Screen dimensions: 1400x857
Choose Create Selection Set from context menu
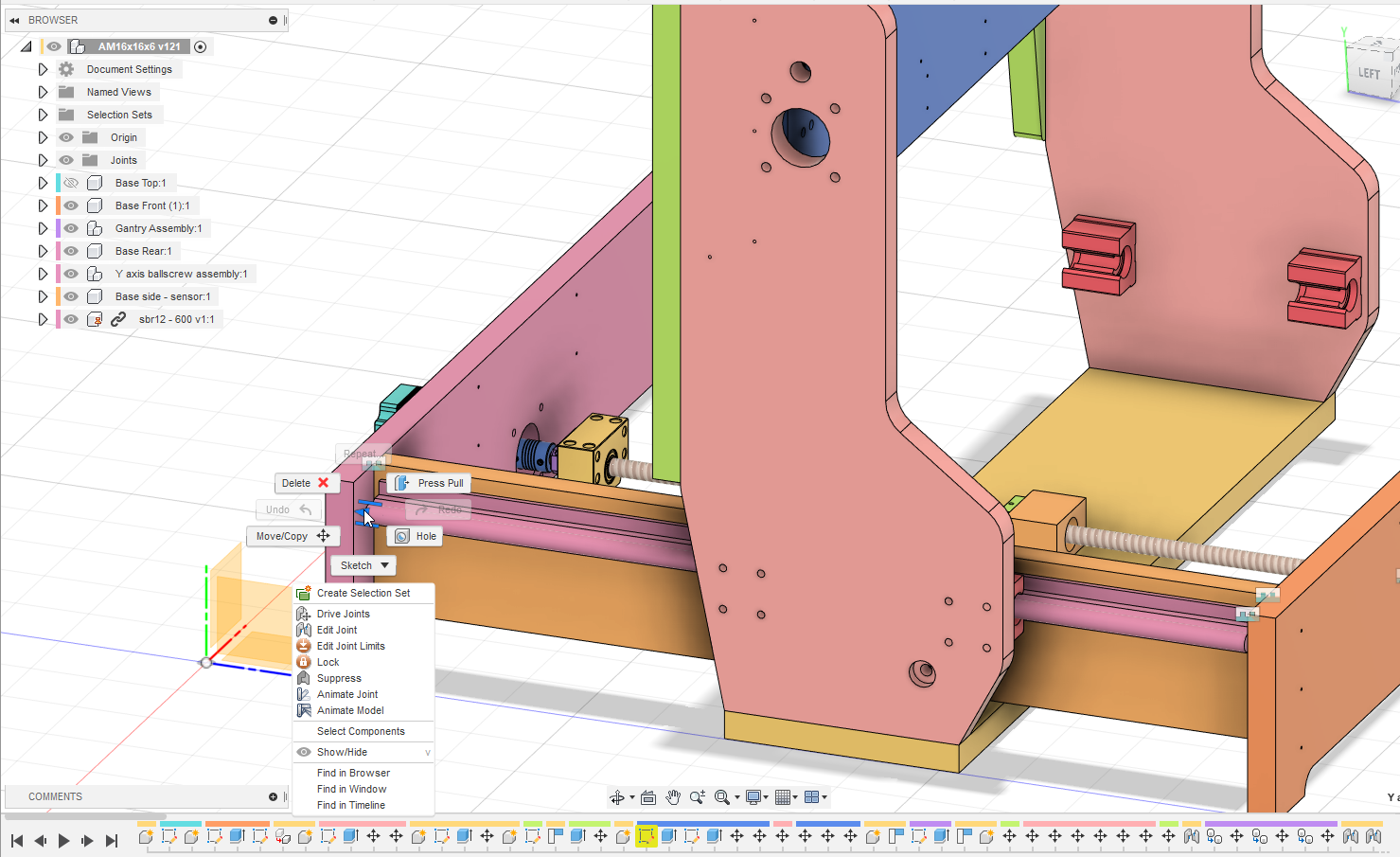coord(363,593)
